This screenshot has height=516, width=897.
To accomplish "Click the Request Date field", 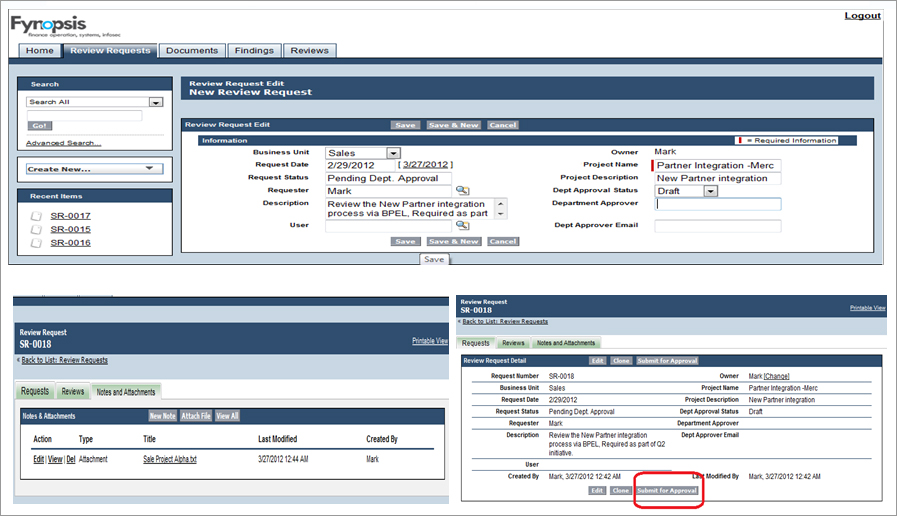I will (x=360, y=165).
